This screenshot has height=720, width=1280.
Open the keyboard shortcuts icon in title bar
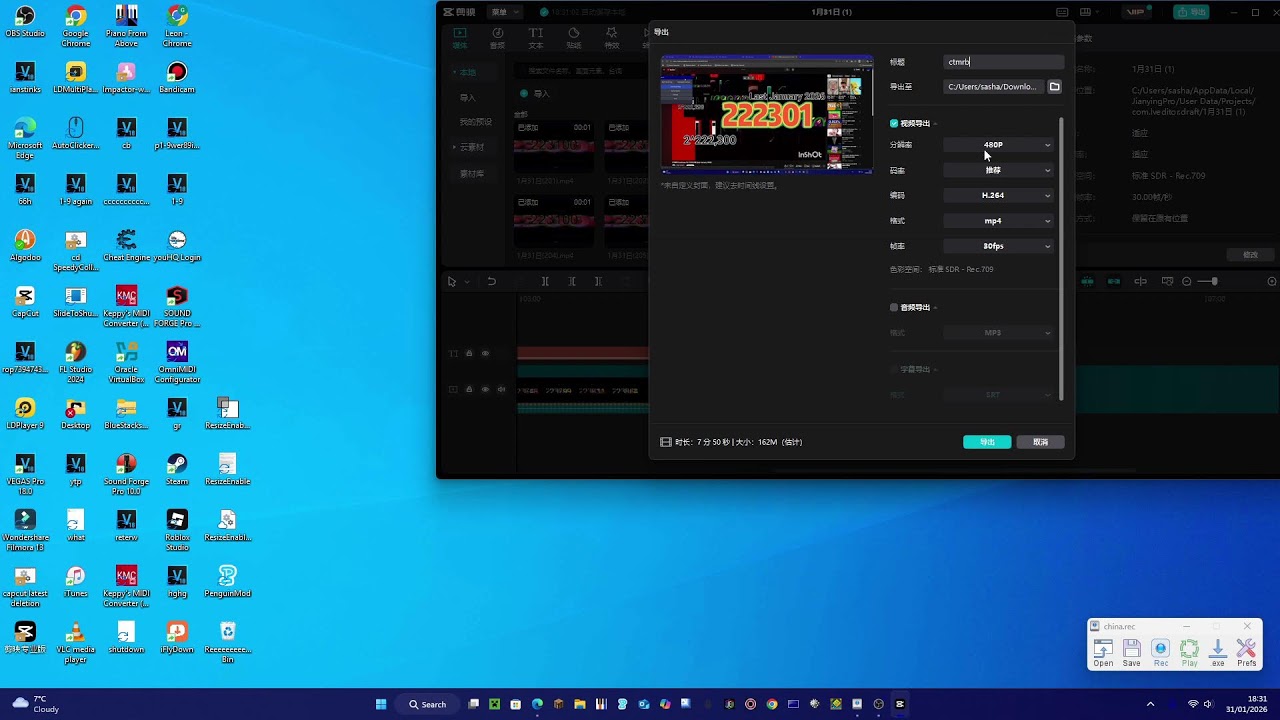(x=1062, y=12)
